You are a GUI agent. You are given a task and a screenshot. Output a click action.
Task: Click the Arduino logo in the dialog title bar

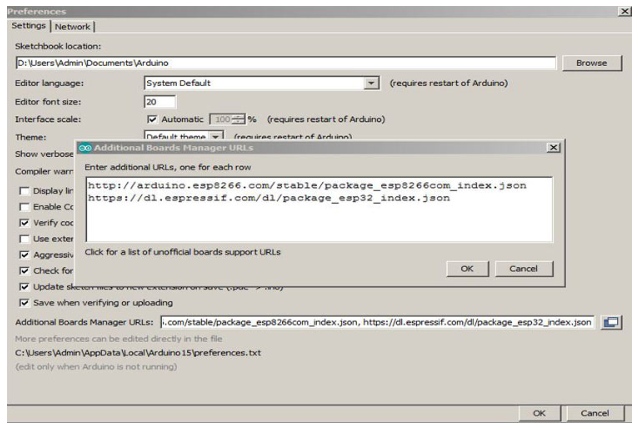[85, 147]
